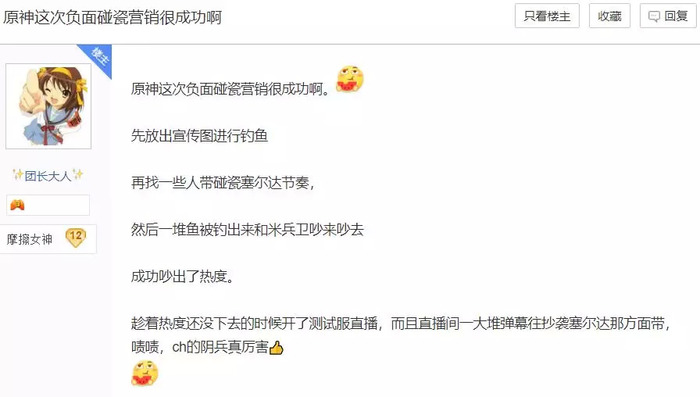Screen dimensions: 700x397
Task: Click the blue 楼主 corner ribbon
Action: tap(98, 58)
